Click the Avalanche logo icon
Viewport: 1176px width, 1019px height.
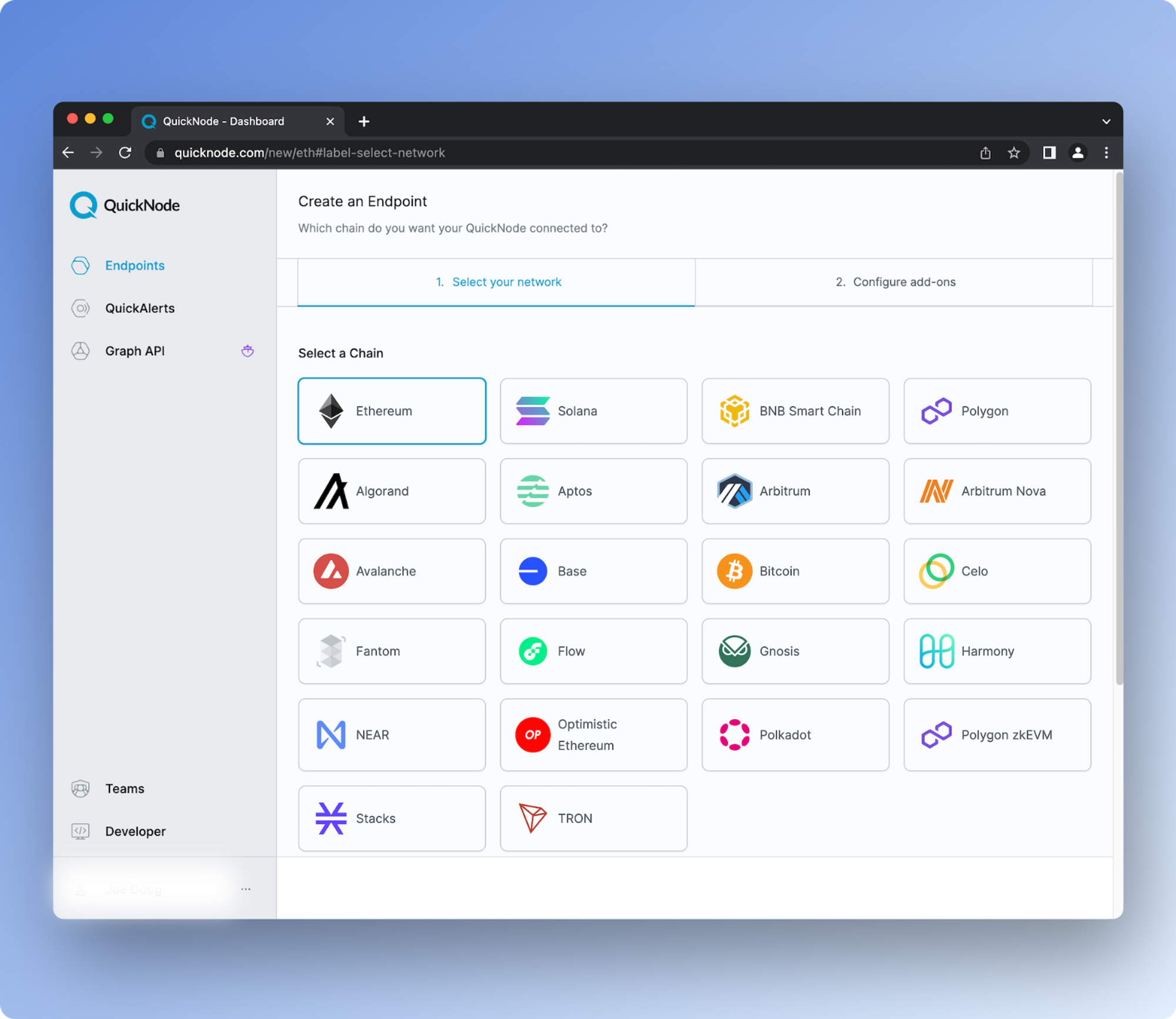coord(331,571)
